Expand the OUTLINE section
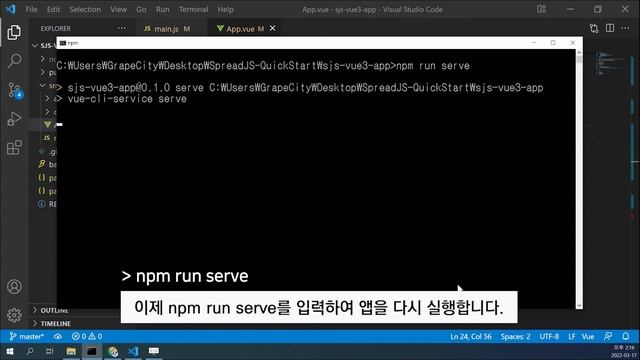The width and height of the screenshot is (640, 360). pos(51,310)
